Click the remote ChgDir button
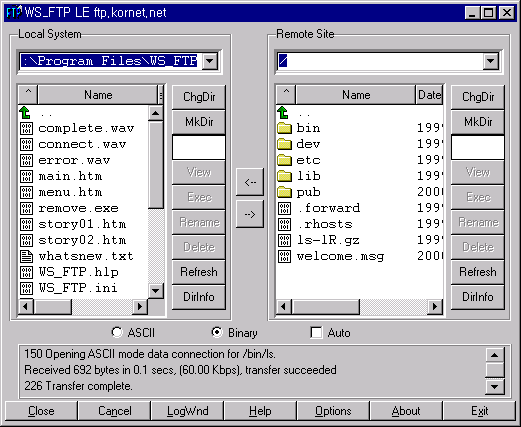This screenshot has height=427, width=521. click(x=478, y=97)
